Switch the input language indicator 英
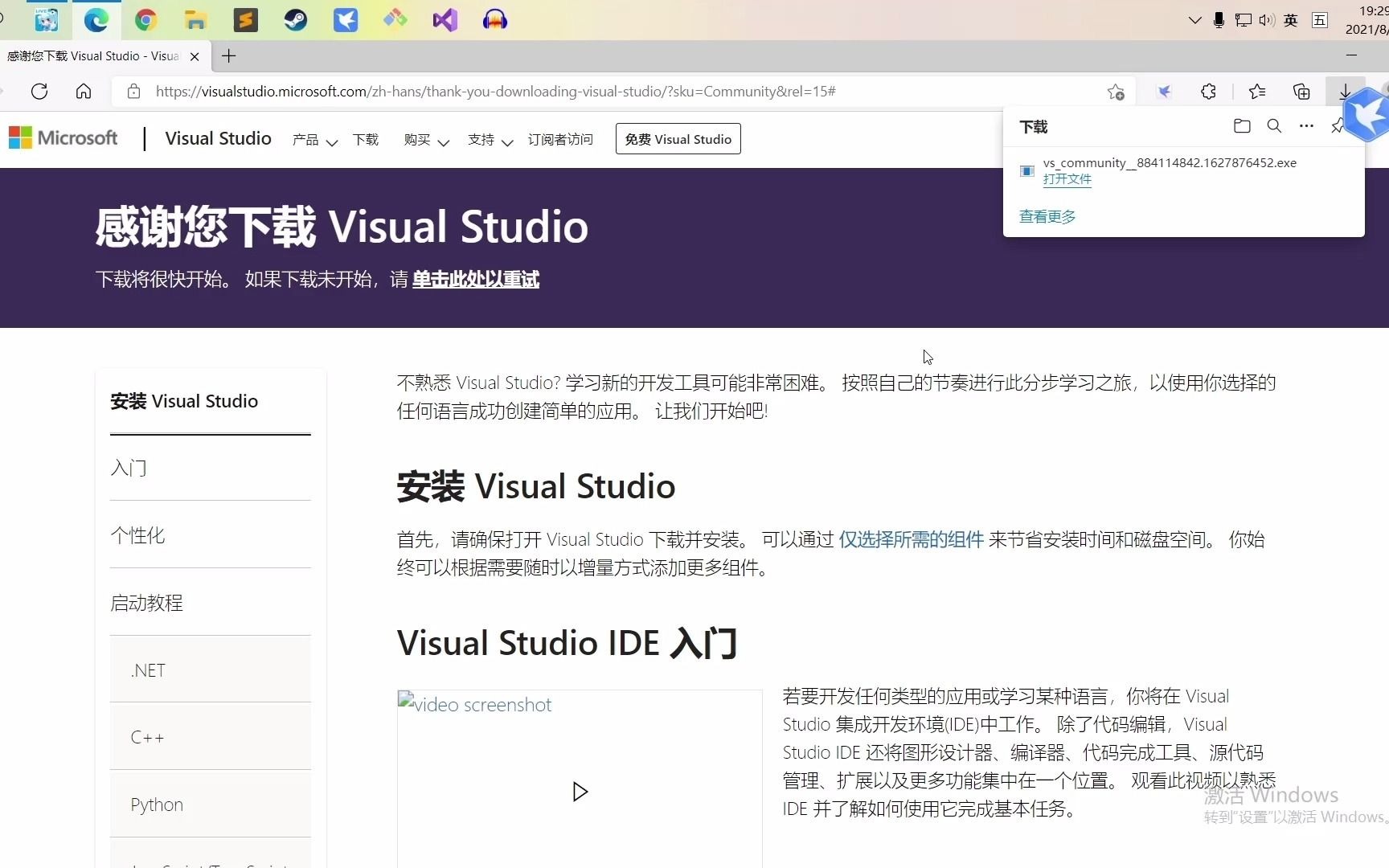The width and height of the screenshot is (1389, 868). pos(1291,20)
